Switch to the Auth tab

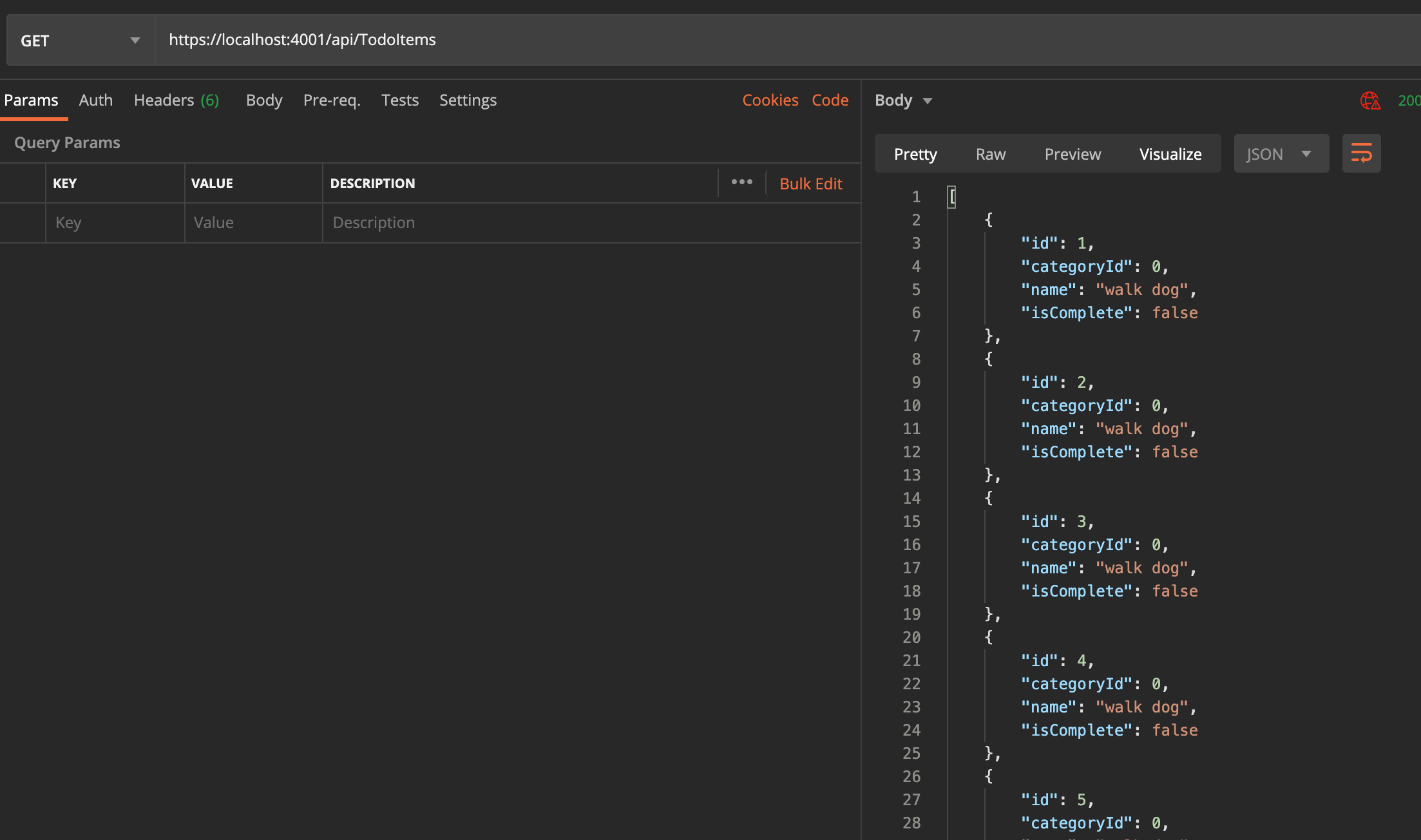[95, 100]
